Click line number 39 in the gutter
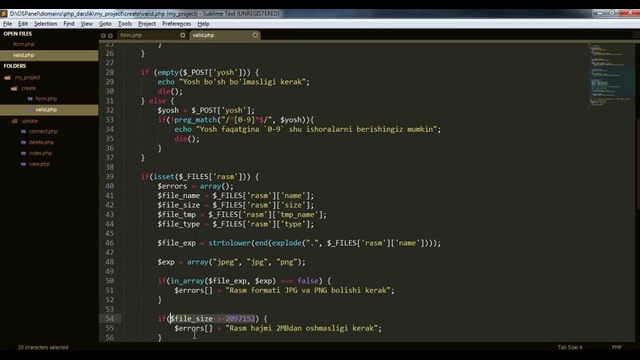 pyautogui.click(x=110, y=177)
